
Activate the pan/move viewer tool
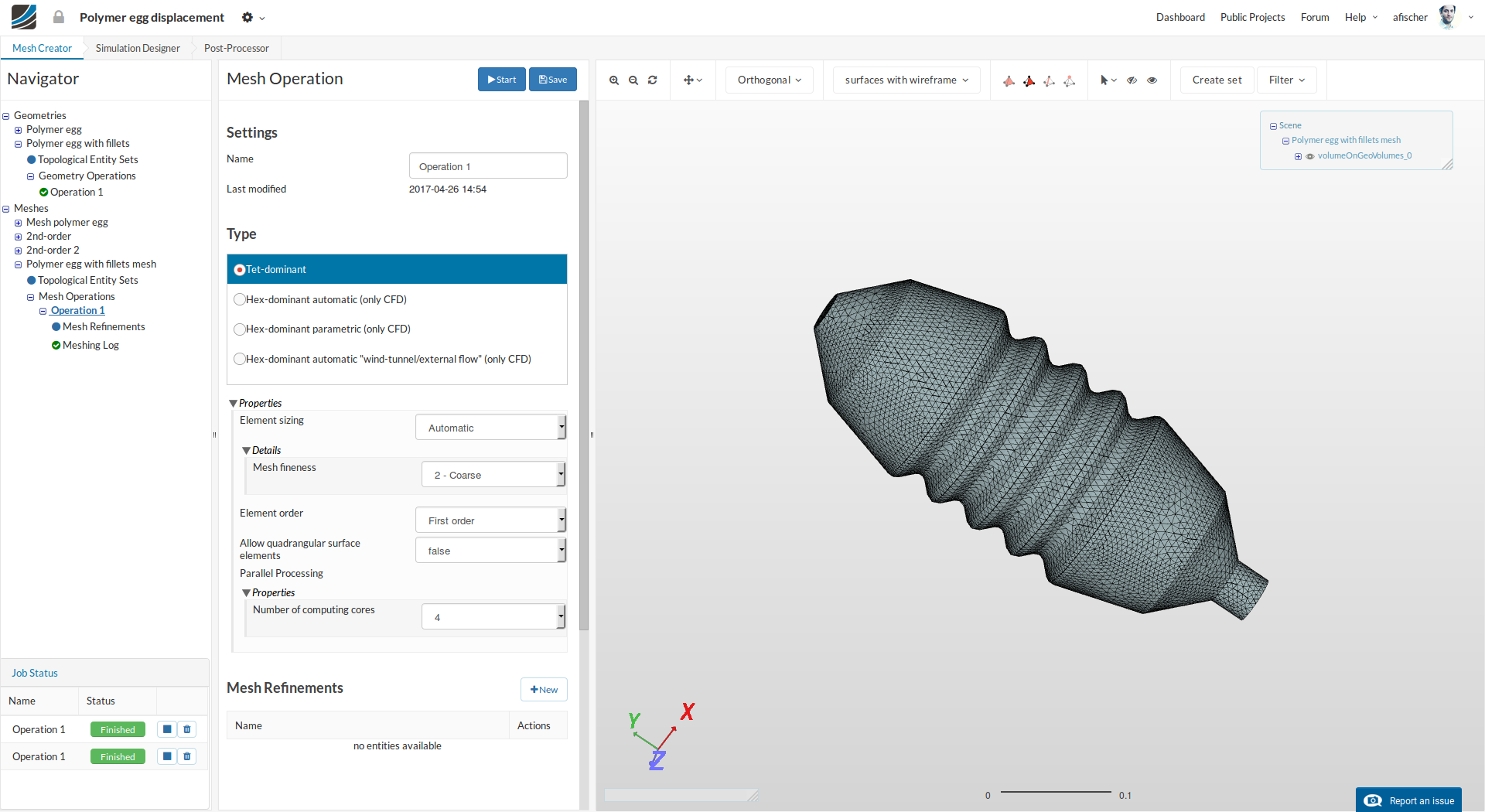click(688, 80)
